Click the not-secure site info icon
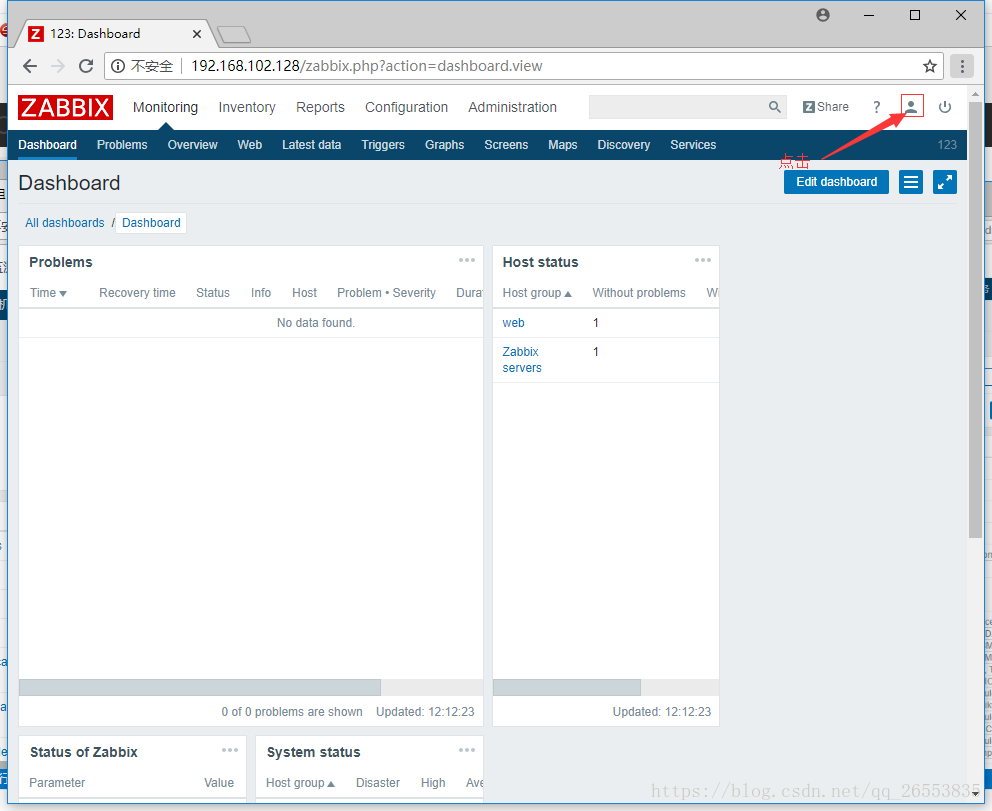Screen dimensions: 992x811 tap(118, 66)
